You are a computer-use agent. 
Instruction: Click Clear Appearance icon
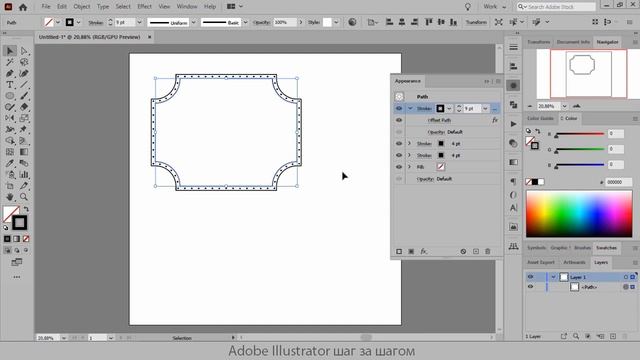point(463,252)
